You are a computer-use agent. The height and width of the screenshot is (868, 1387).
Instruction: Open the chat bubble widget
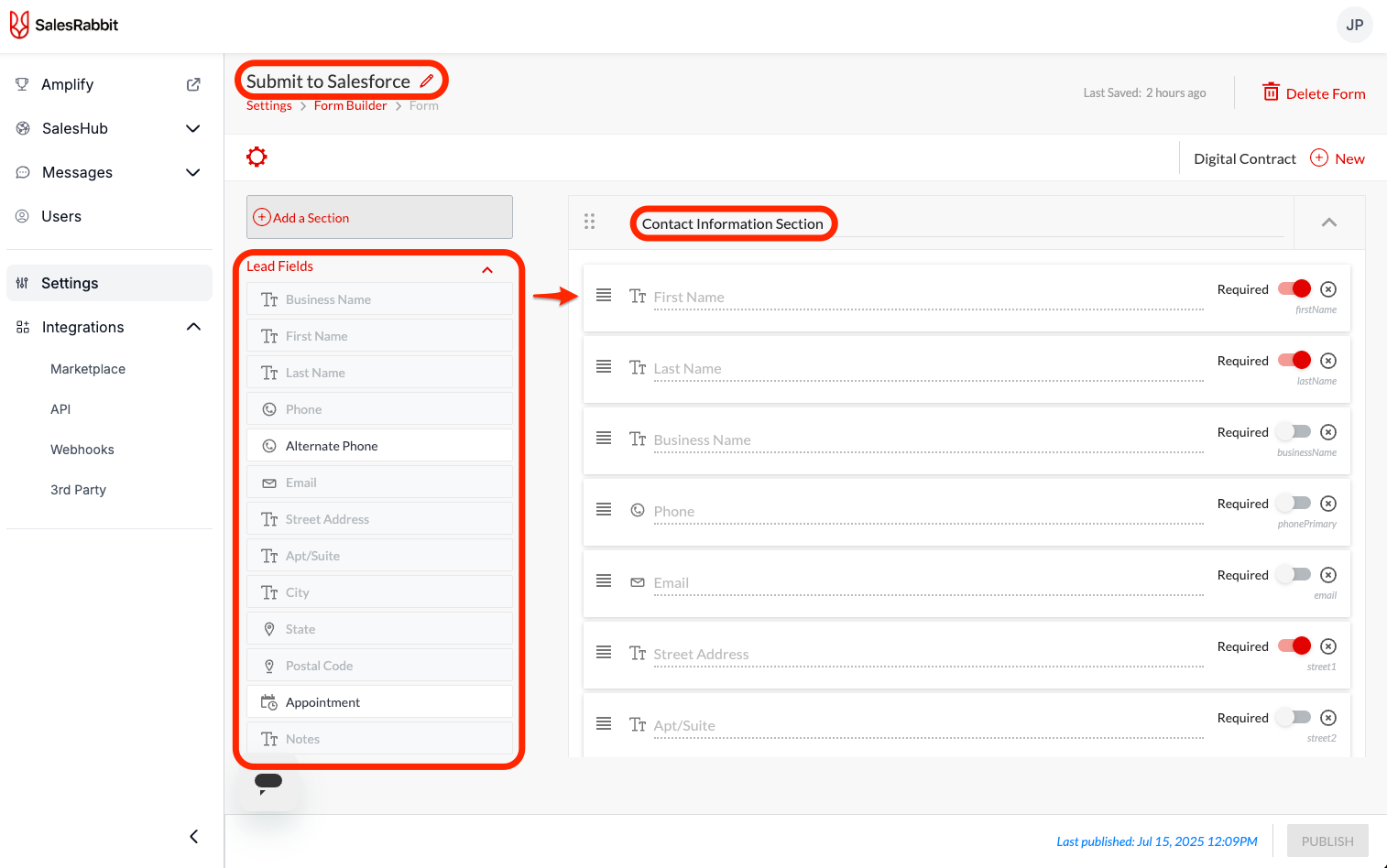(268, 784)
